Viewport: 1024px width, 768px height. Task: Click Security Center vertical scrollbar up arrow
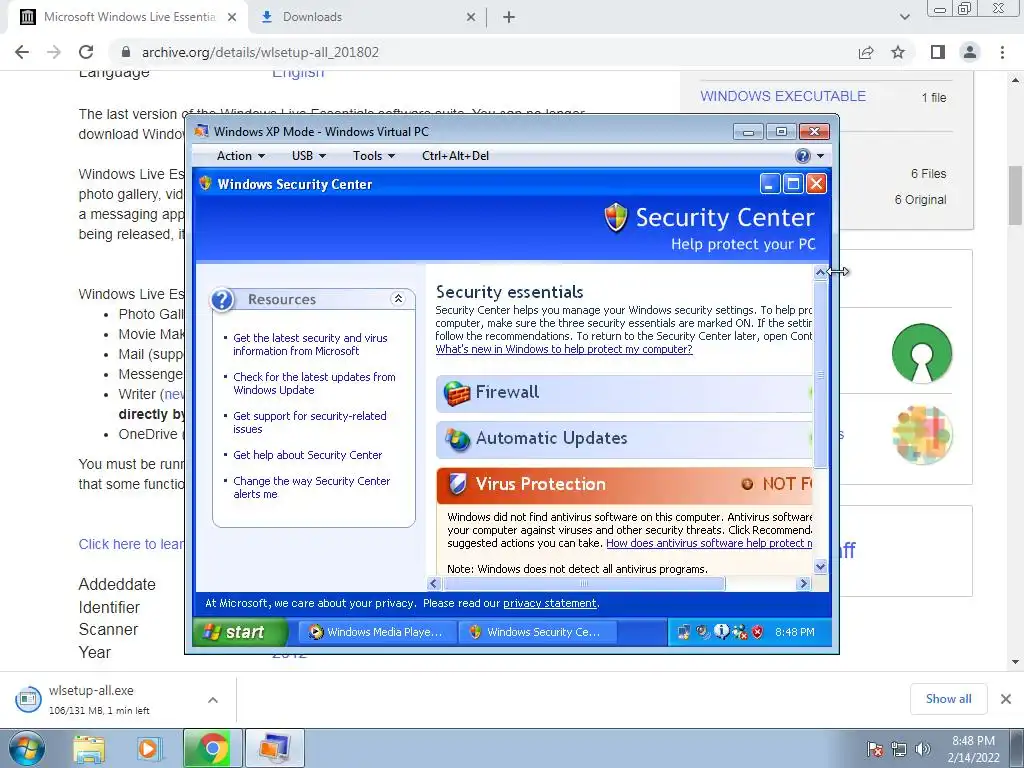tap(820, 272)
